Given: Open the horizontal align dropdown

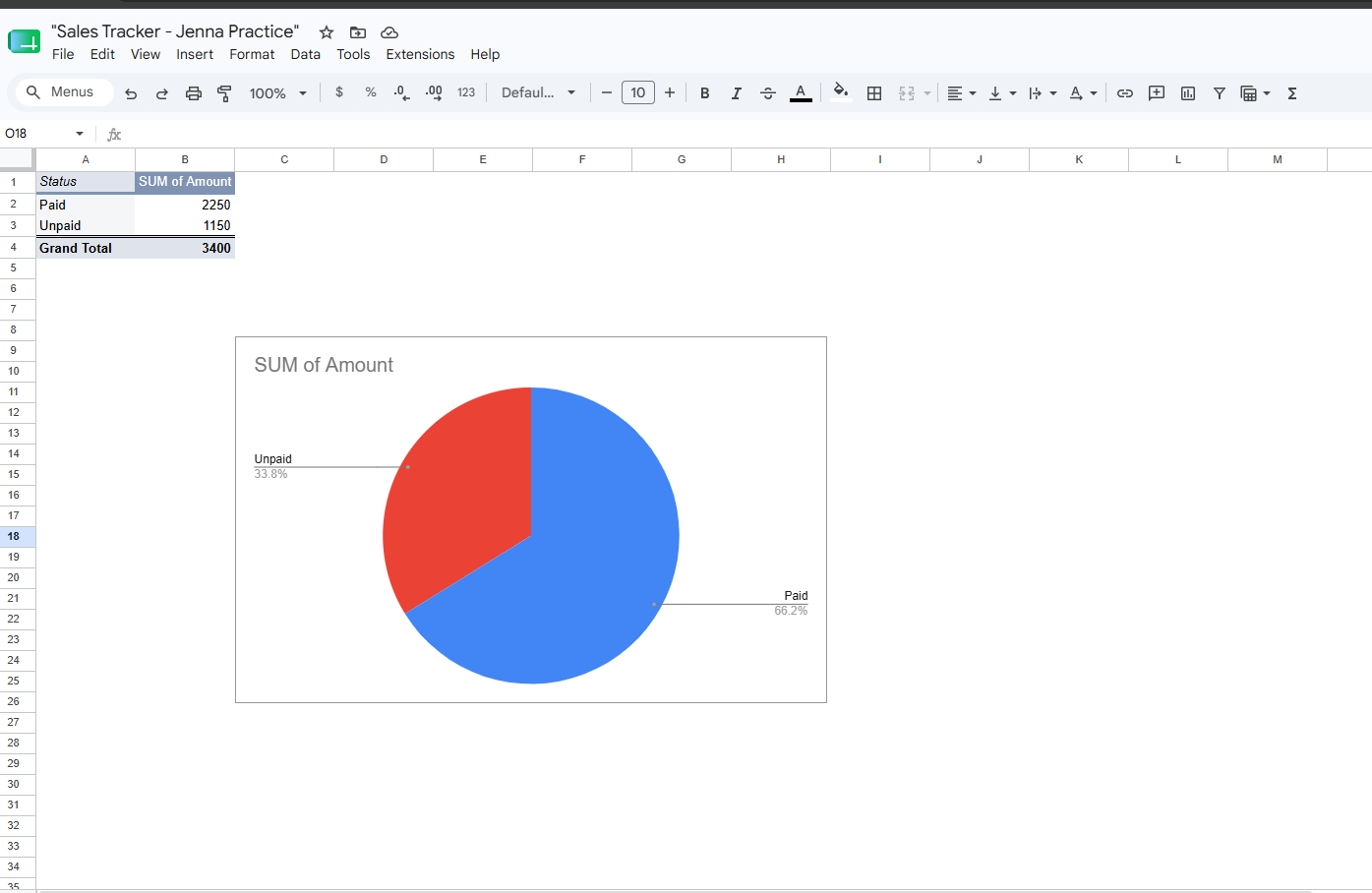Looking at the screenshot, I should [x=961, y=93].
